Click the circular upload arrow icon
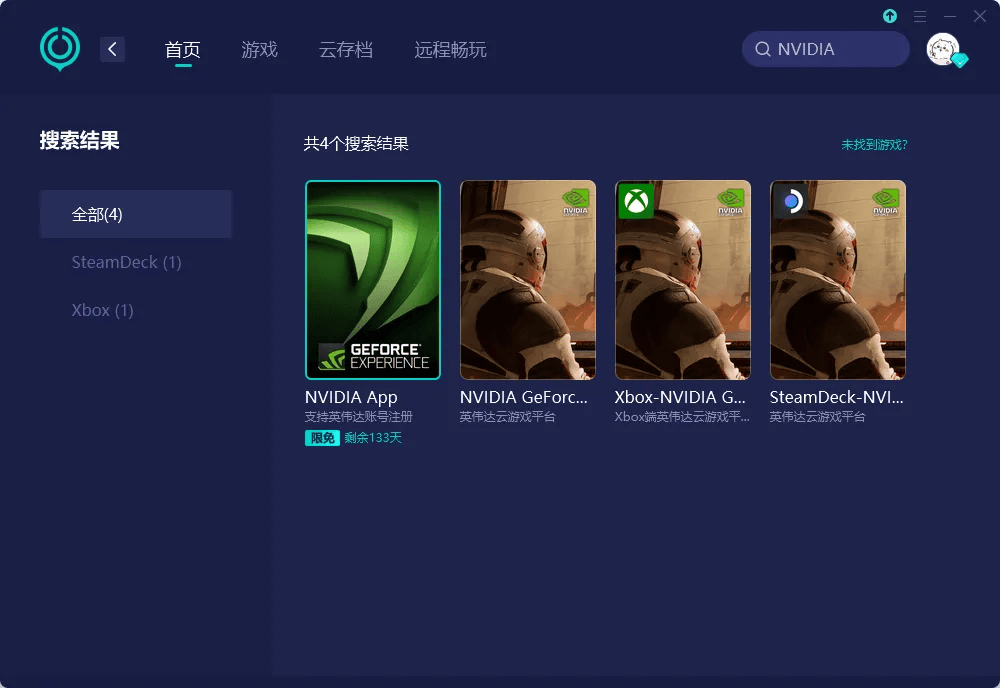 pyautogui.click(x=889, y=16)
